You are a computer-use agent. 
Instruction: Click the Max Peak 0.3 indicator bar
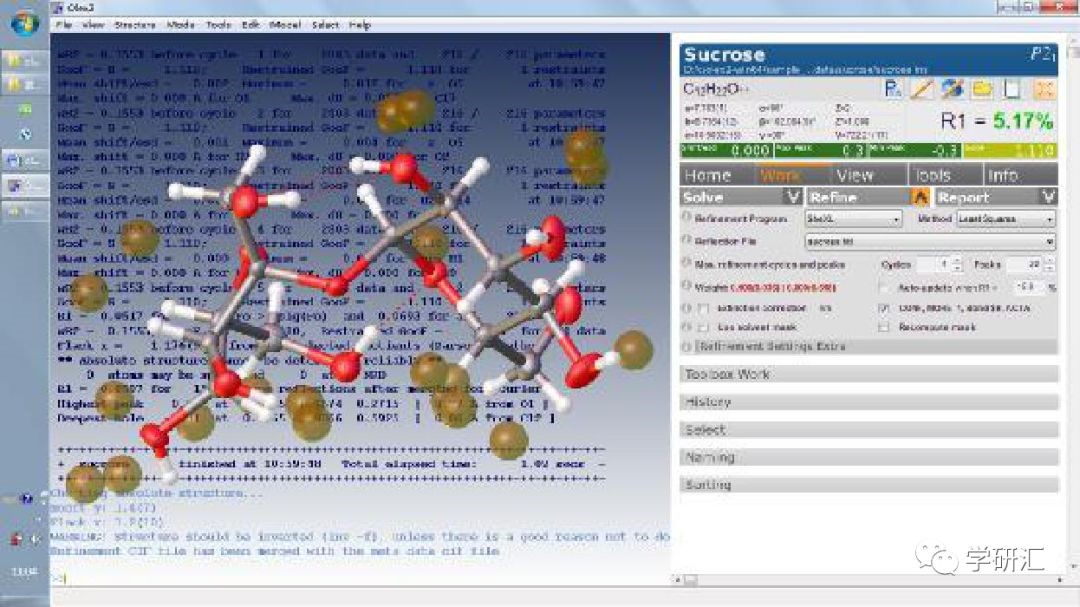click(820, 150)
